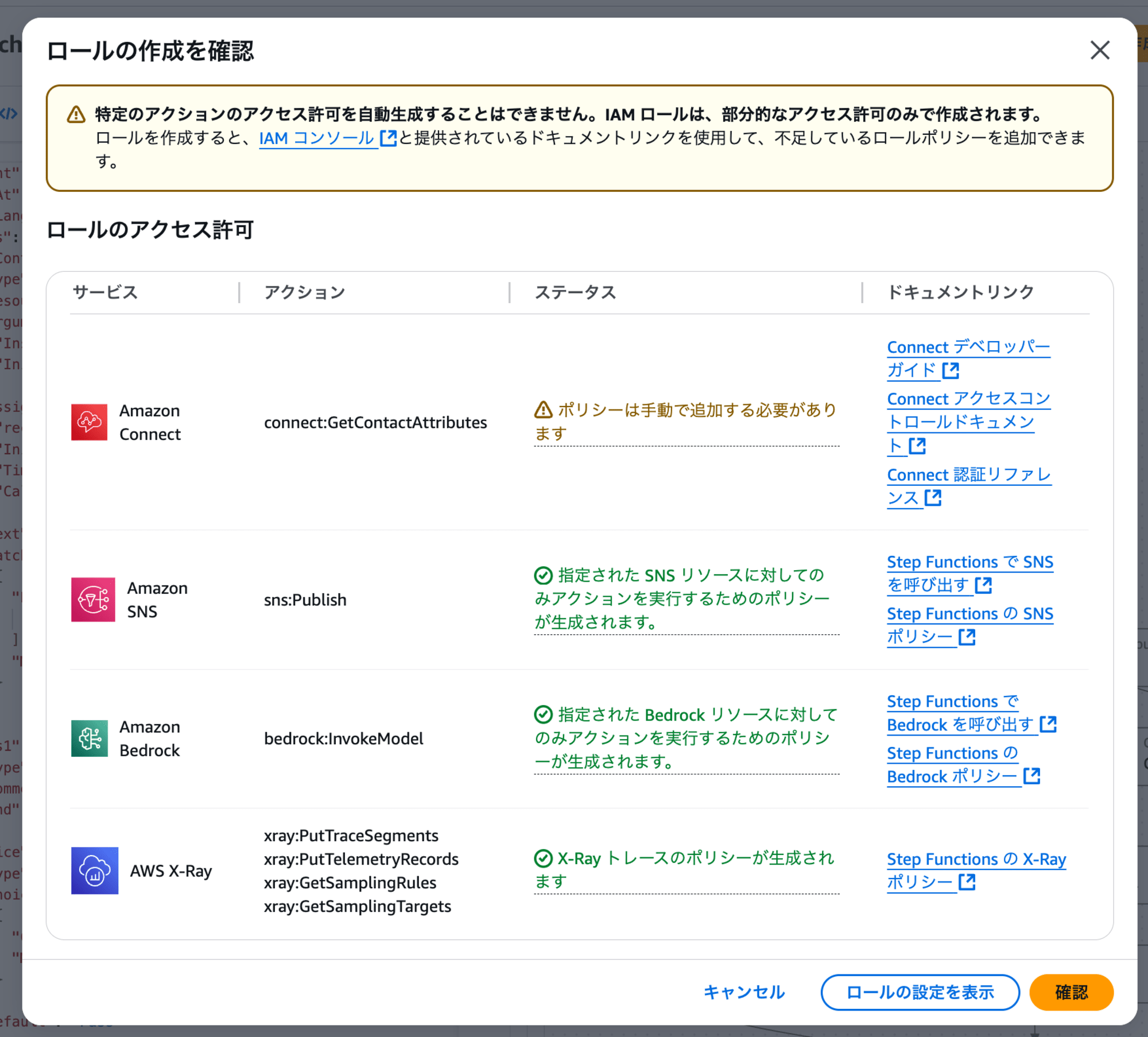Click the キャンセル button
This screenshot has width=1148, height=1037.
pos(744,992)
